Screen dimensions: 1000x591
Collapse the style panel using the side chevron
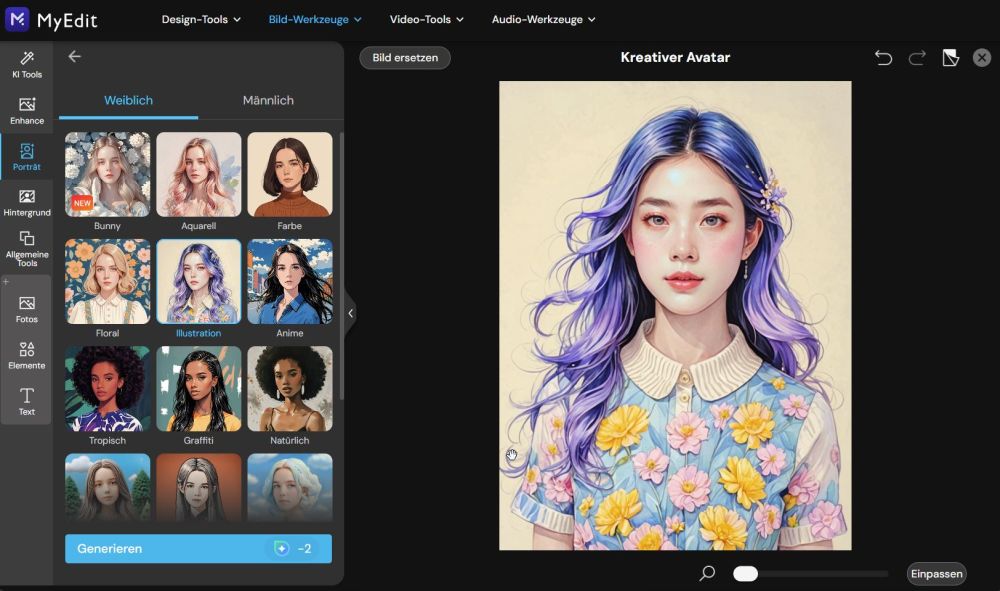[351, 313]
